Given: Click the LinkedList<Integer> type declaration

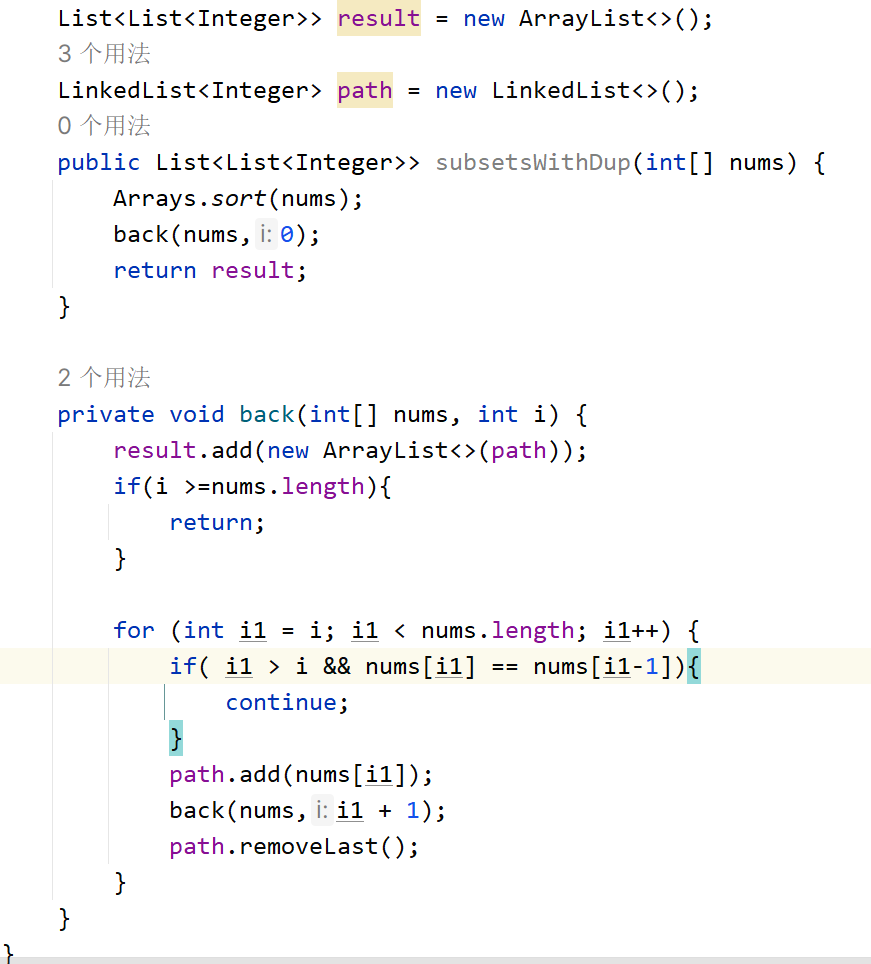Looking at the screenshot, I should [x=190, y=91].
